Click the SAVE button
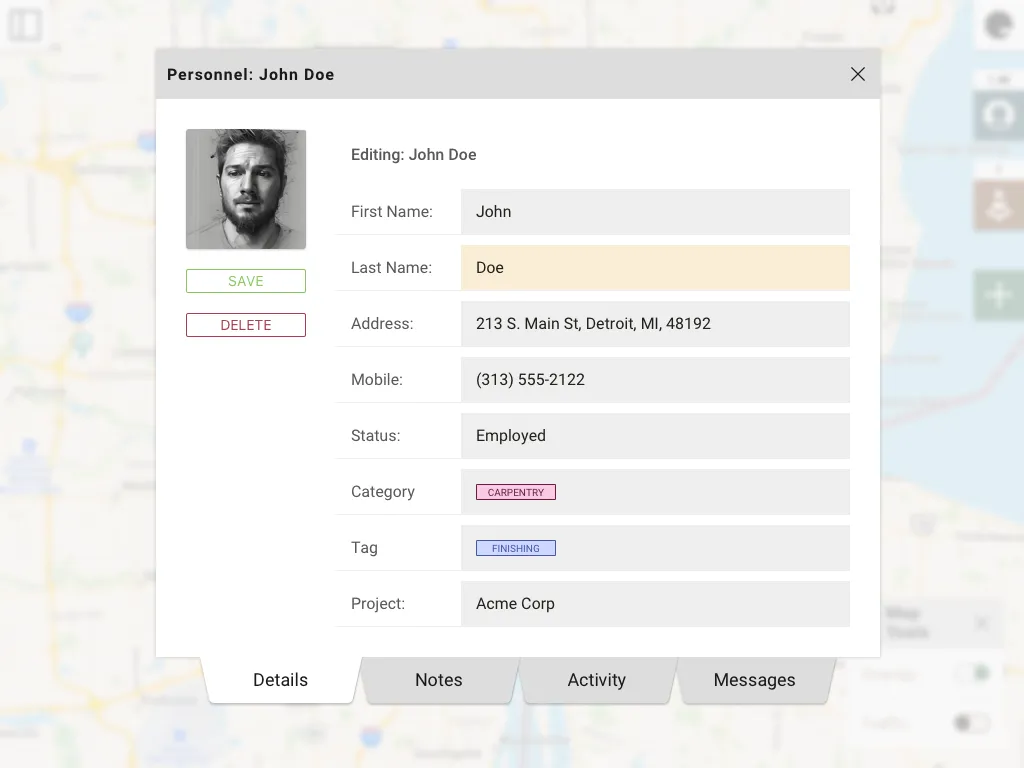Screen dimensions: 1024x768 246,281
